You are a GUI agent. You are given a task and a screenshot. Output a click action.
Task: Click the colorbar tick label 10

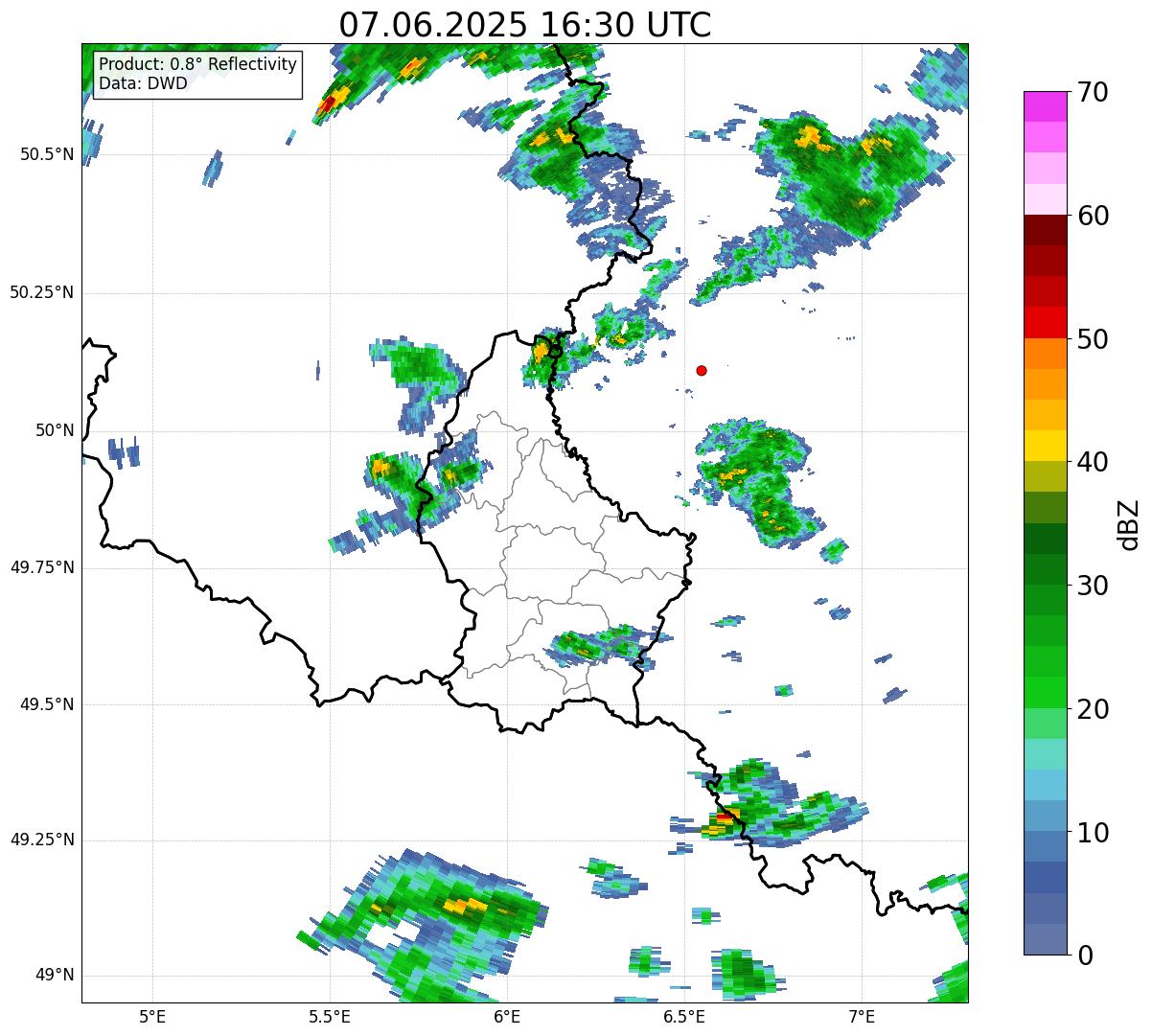[x=1092, y=833]
